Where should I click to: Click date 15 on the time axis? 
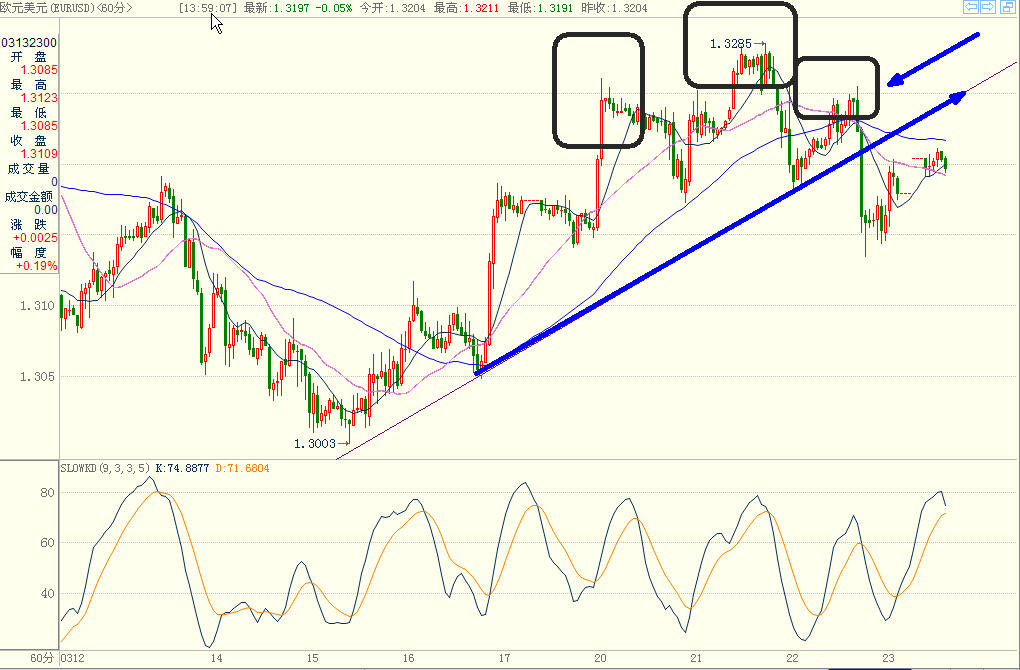coord(312,658)
